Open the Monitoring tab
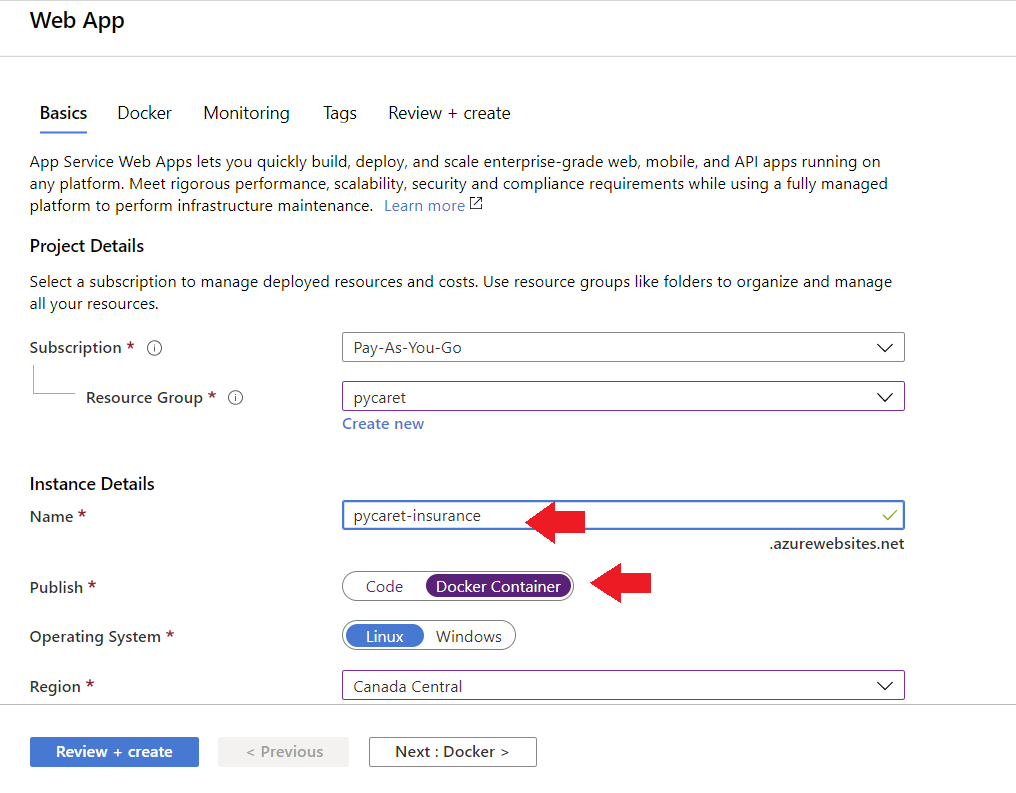Image resolution: width=1016 pixels, height=793 pixels. tap(246, 113)
